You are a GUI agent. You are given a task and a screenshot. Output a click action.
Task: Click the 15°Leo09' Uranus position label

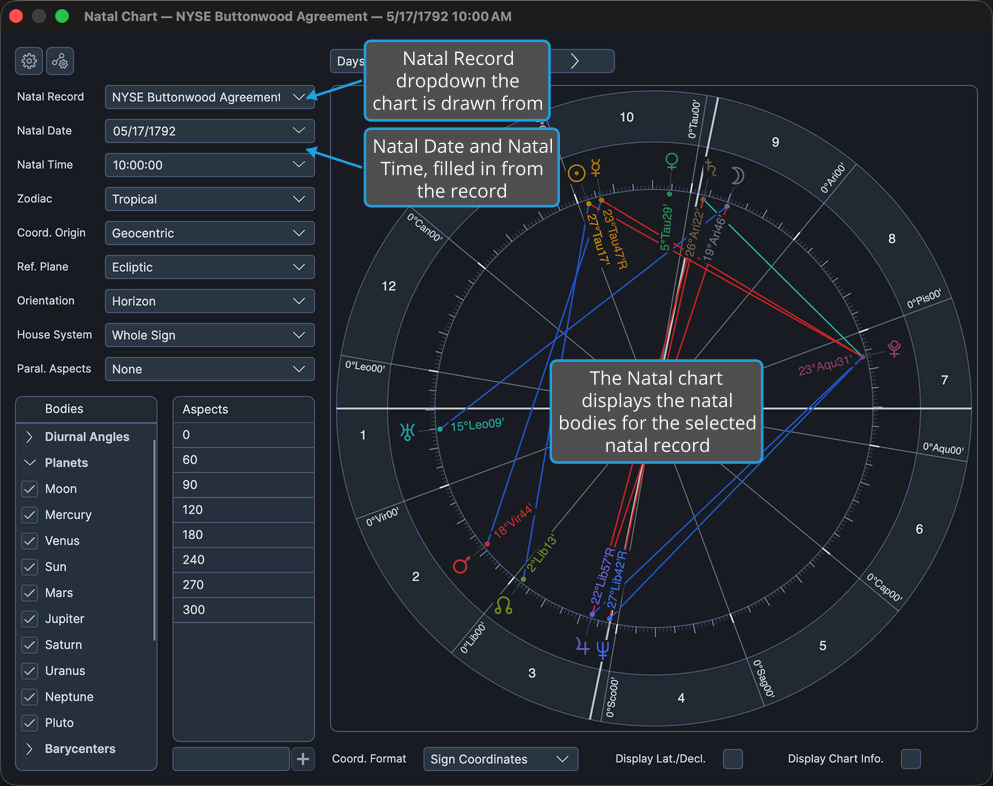477,425
